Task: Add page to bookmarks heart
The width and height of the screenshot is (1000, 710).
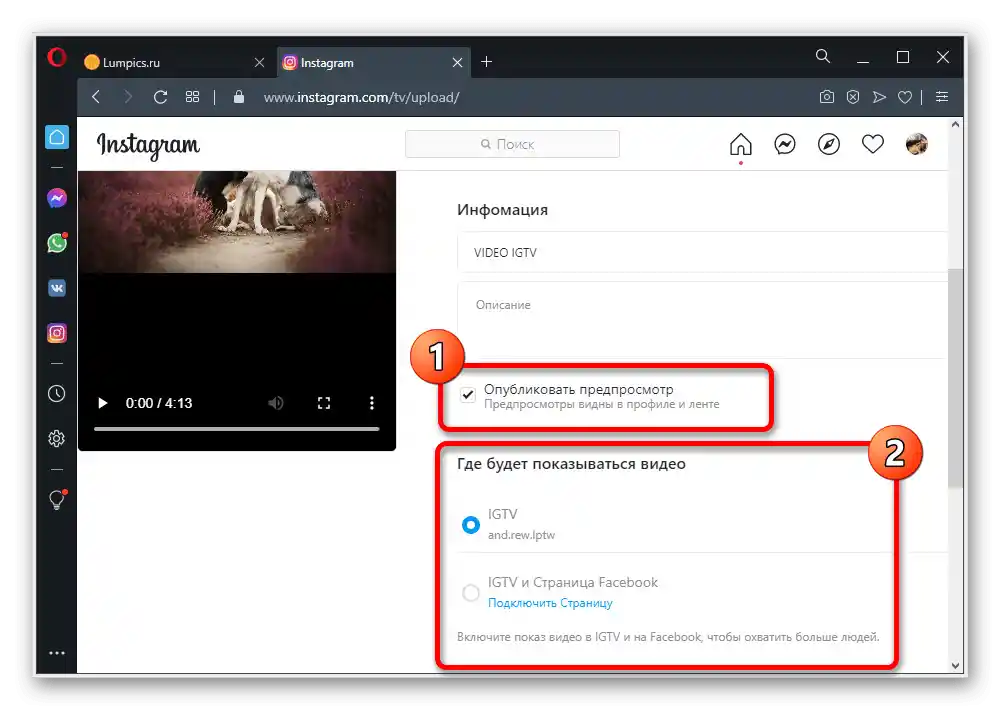Action: [905, 97]
